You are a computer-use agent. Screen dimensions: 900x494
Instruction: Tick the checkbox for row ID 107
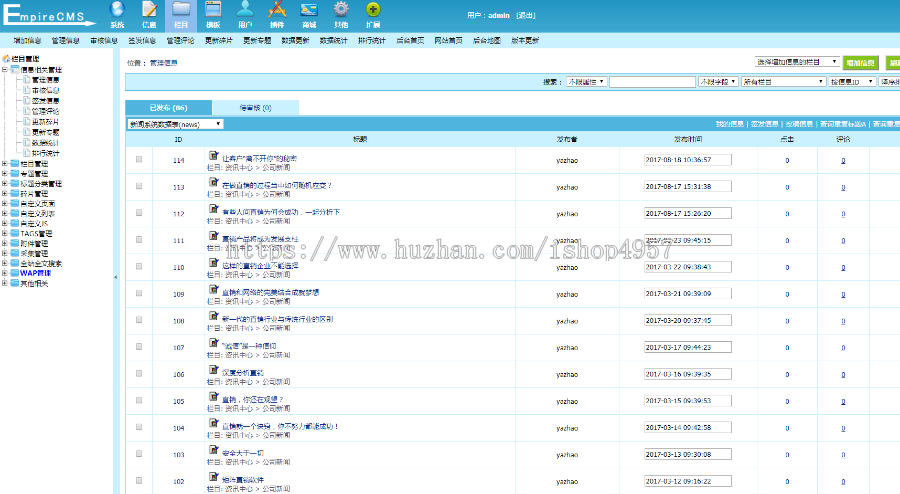(139, 347)
